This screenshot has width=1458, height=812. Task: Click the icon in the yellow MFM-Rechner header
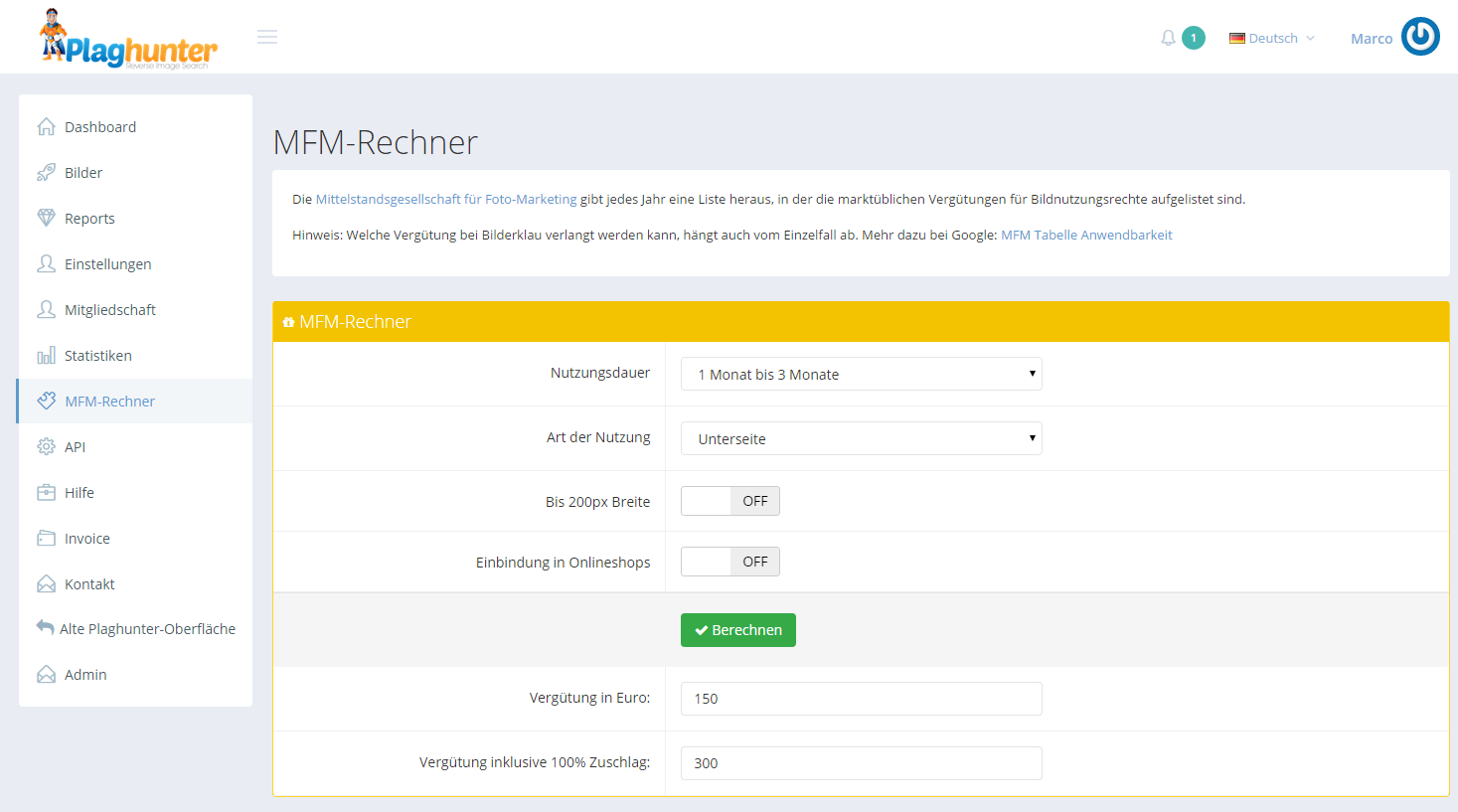coord(288,322)
